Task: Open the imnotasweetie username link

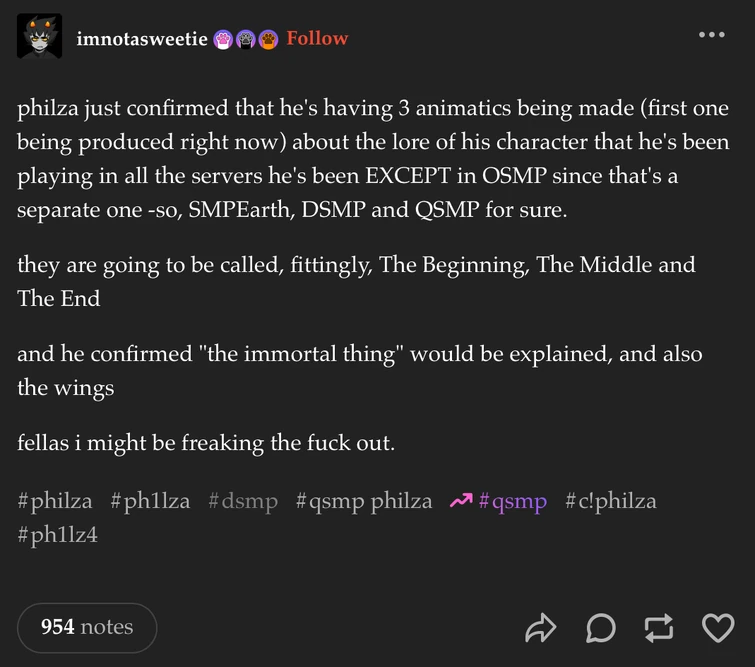Action: (142, 39)
